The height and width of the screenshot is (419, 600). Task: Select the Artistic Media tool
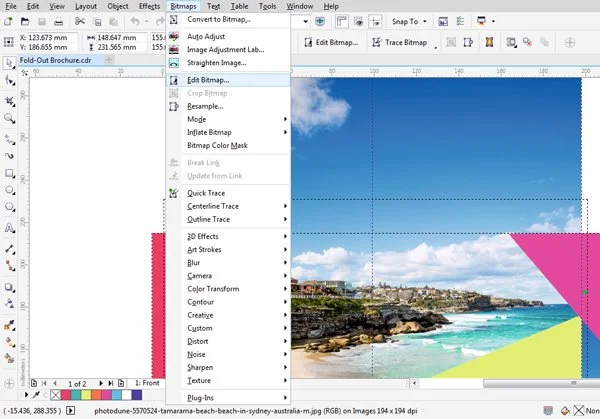point(9,156)
